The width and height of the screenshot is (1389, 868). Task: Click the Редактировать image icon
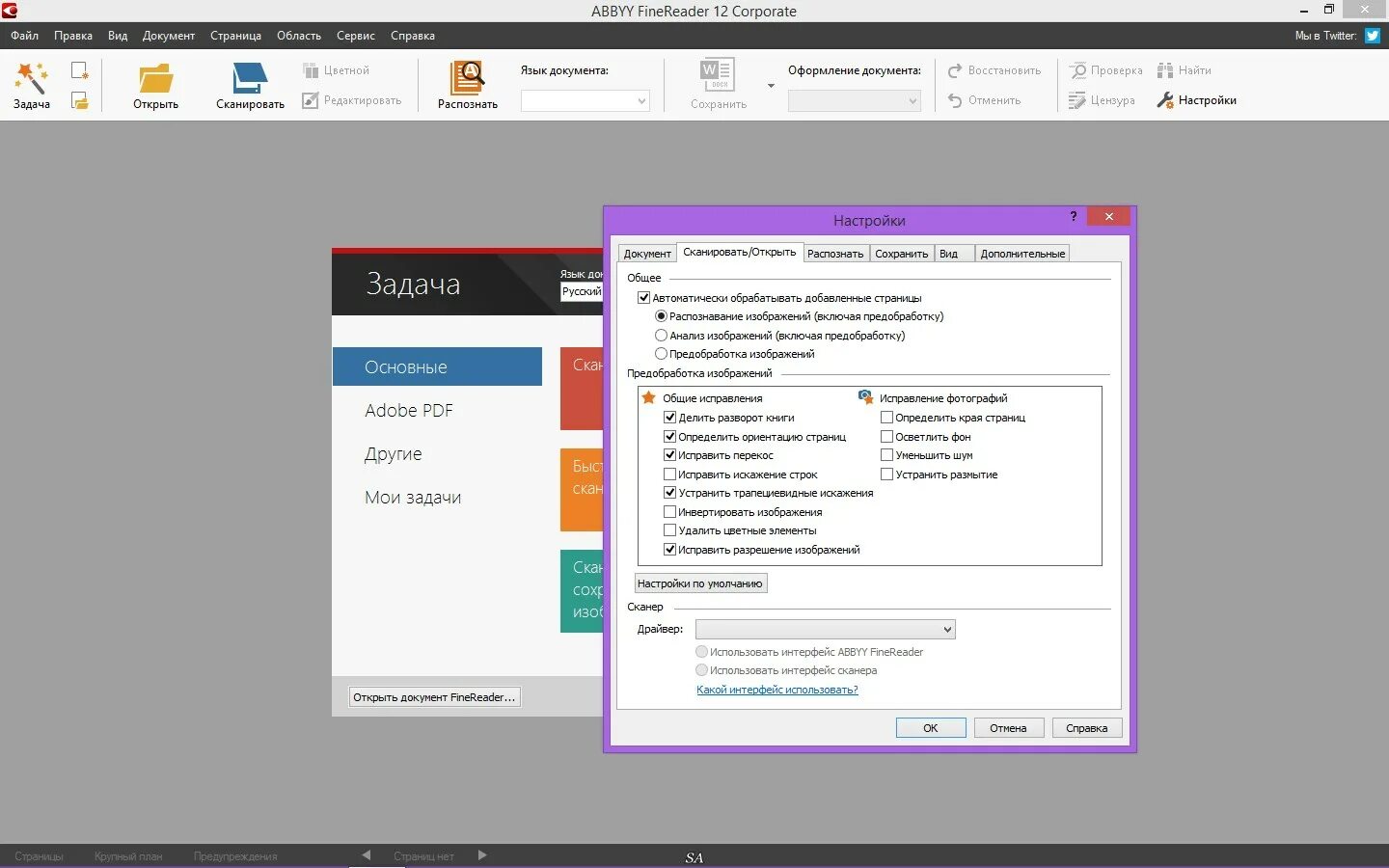(x=311, y=100)
